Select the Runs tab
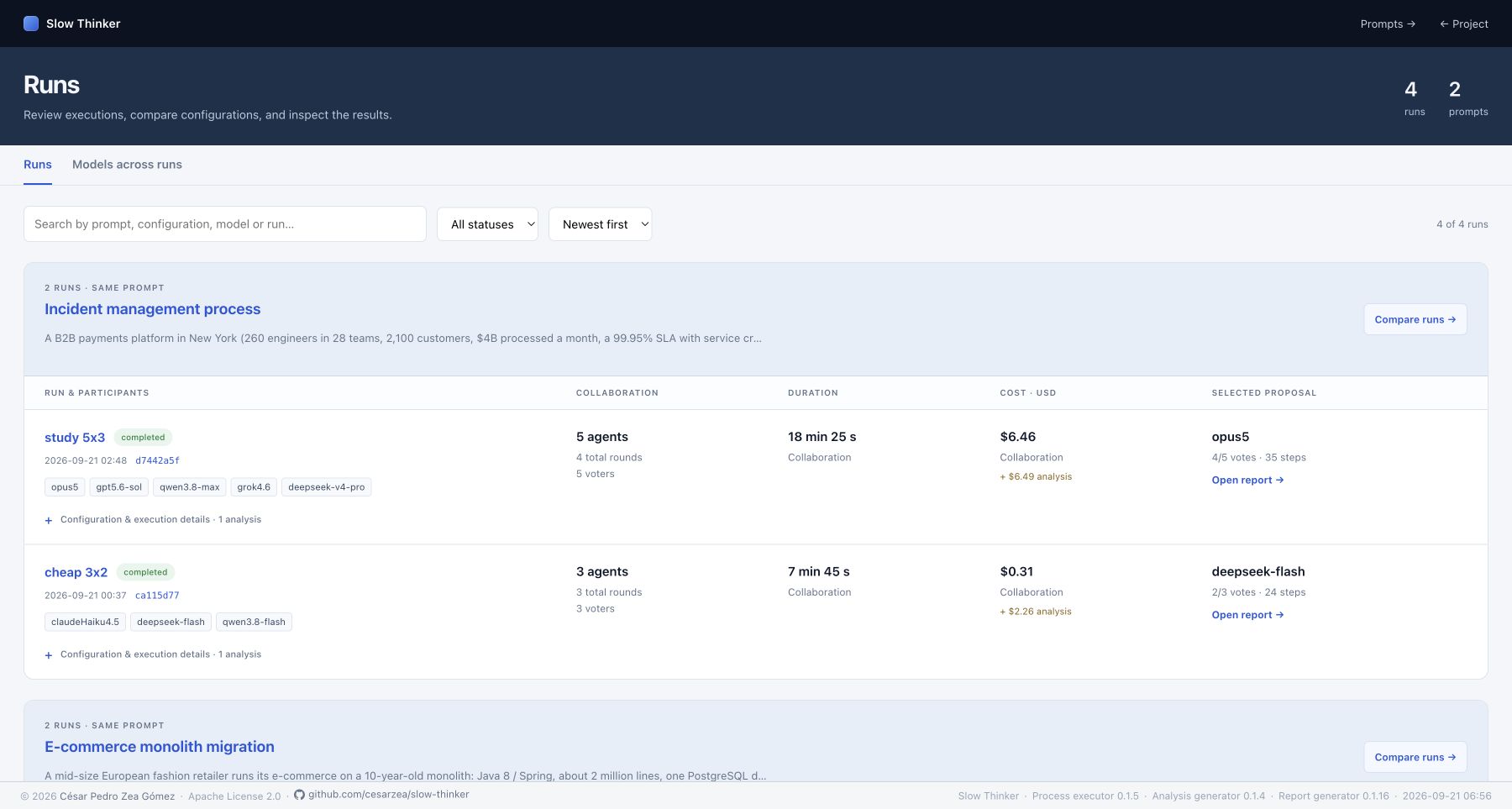The height and width of the screenshot is (809, 1512). [x=38, y=165]
